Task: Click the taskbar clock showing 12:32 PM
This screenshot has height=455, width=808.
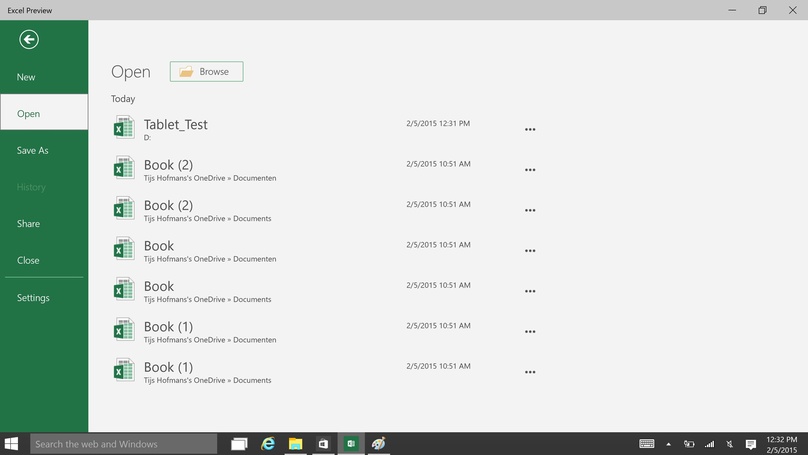Action: click(782, 444)
